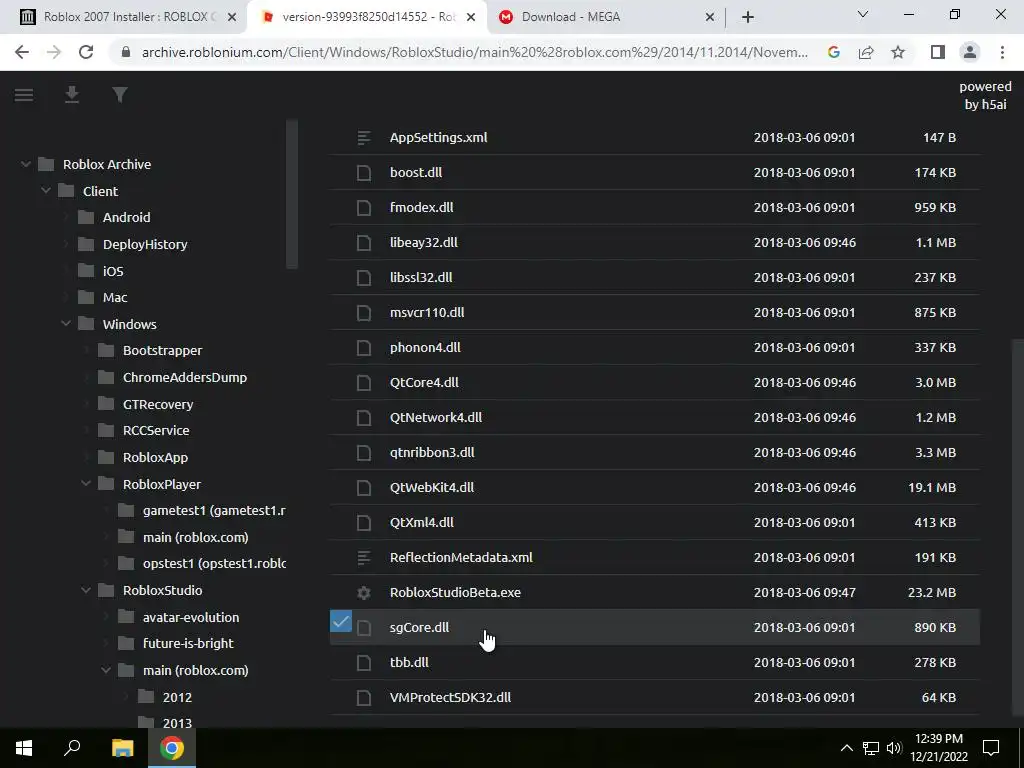This screenshot has height=768, width=1024.
Task: Open the tbb.dll file link
Action: (409, 662)
